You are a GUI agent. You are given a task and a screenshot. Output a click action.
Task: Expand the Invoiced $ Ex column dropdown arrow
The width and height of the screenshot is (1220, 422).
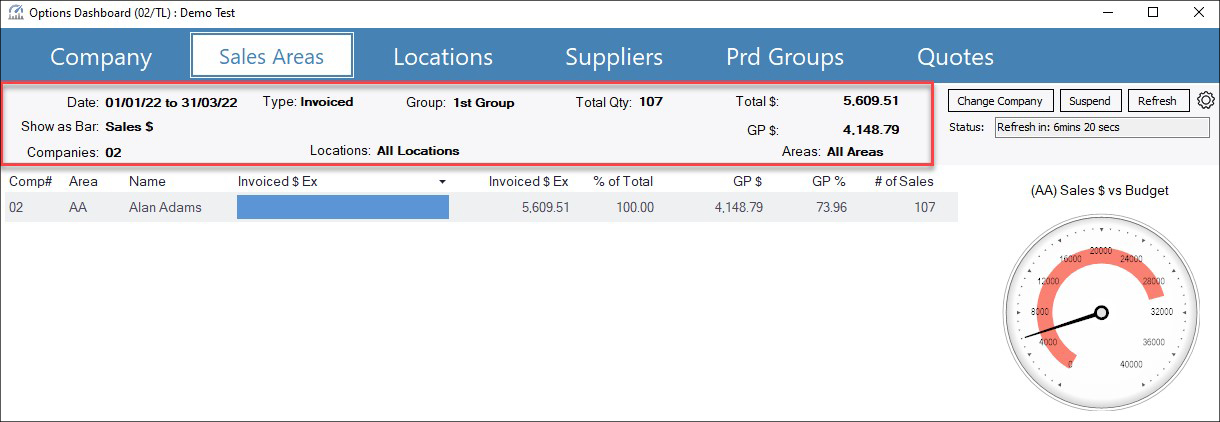442,182
